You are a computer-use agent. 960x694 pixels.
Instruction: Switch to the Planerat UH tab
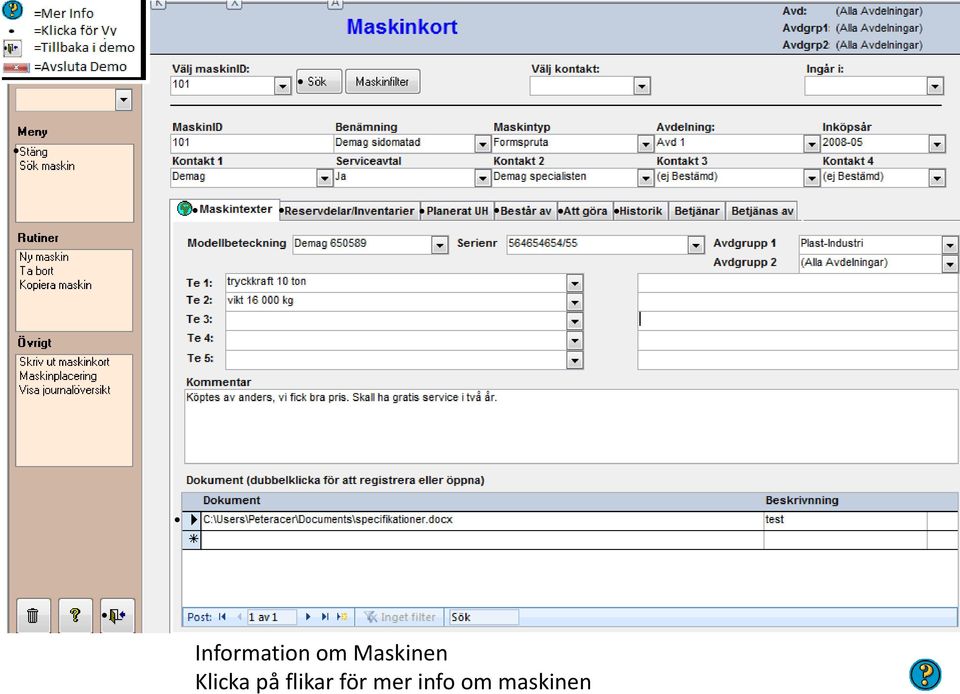point(457,211)
